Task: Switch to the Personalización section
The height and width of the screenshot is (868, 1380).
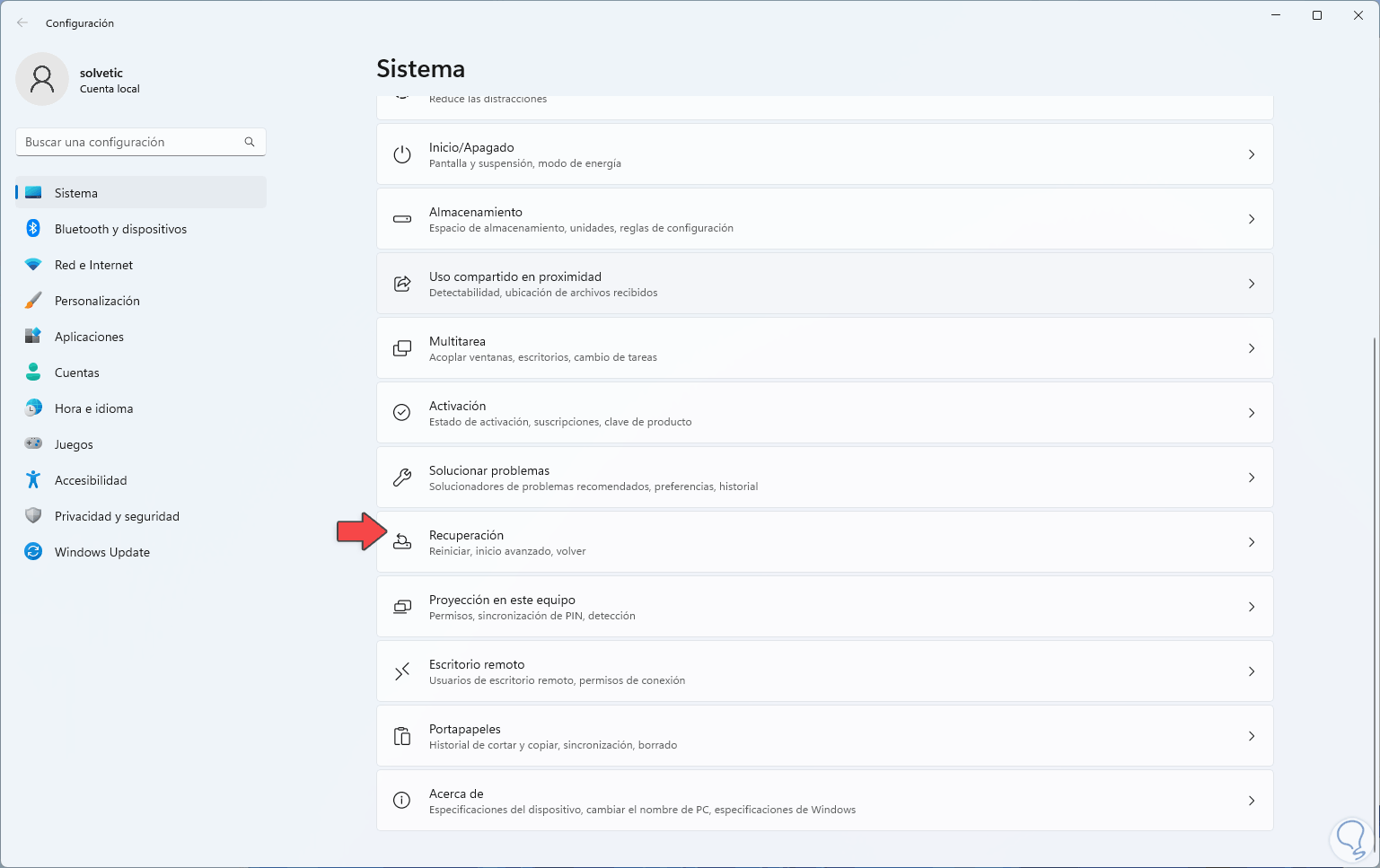Action: click(x=97, y=301)
